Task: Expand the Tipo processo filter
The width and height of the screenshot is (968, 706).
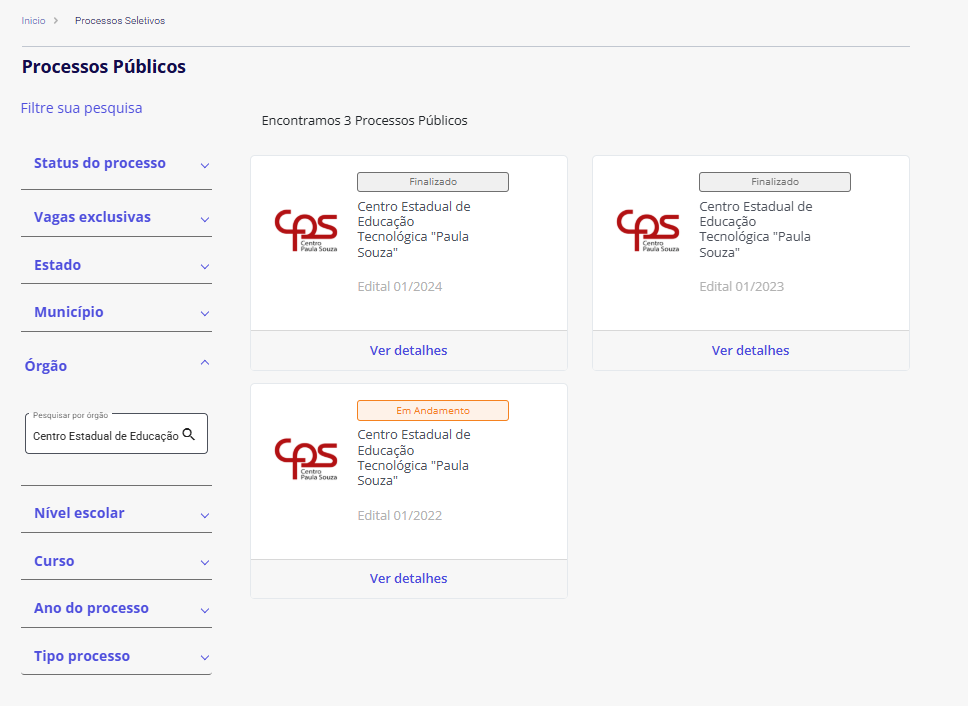Action: (x=204, y=657)
